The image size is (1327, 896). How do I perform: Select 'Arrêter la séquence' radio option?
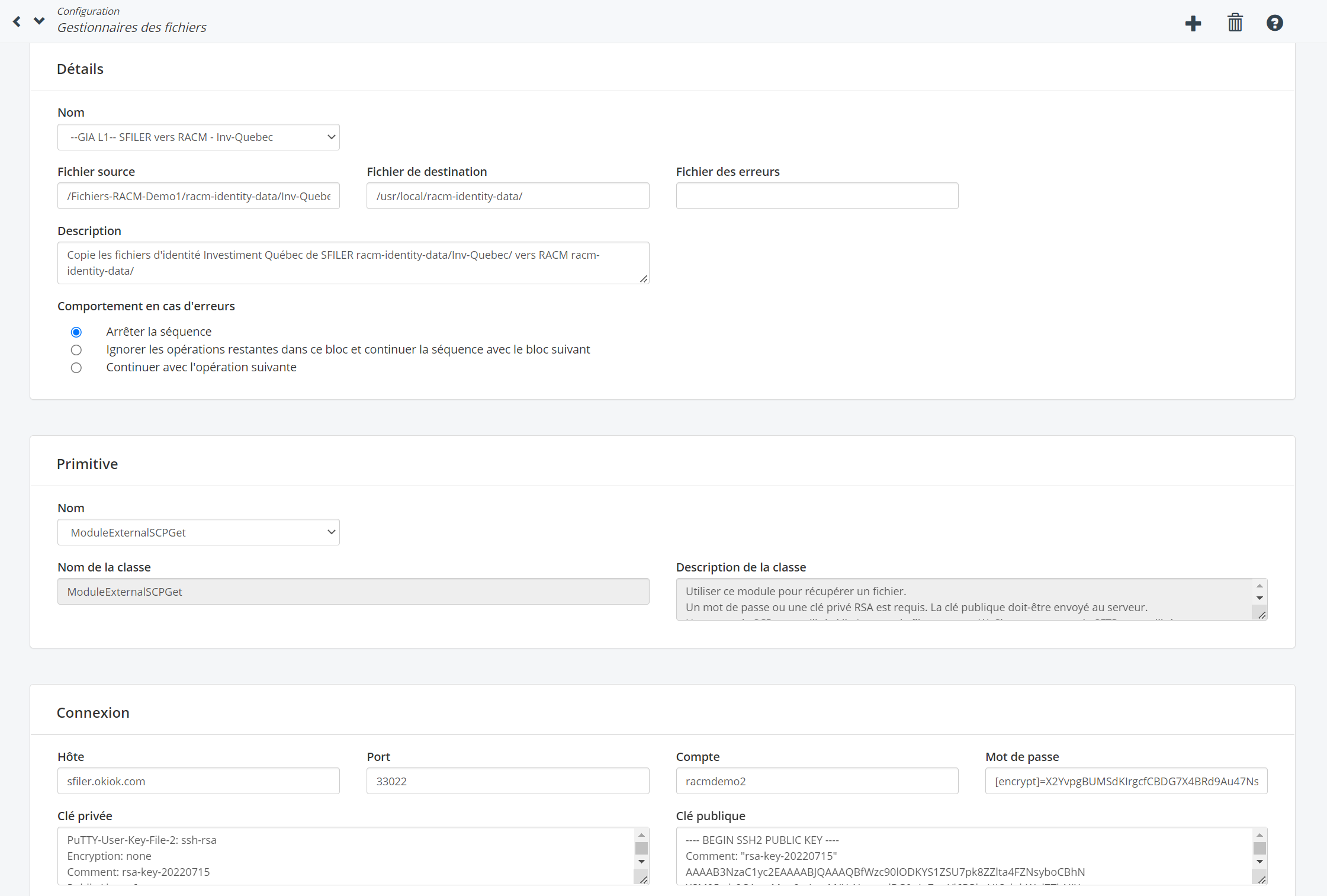click(x=76, y=332)
